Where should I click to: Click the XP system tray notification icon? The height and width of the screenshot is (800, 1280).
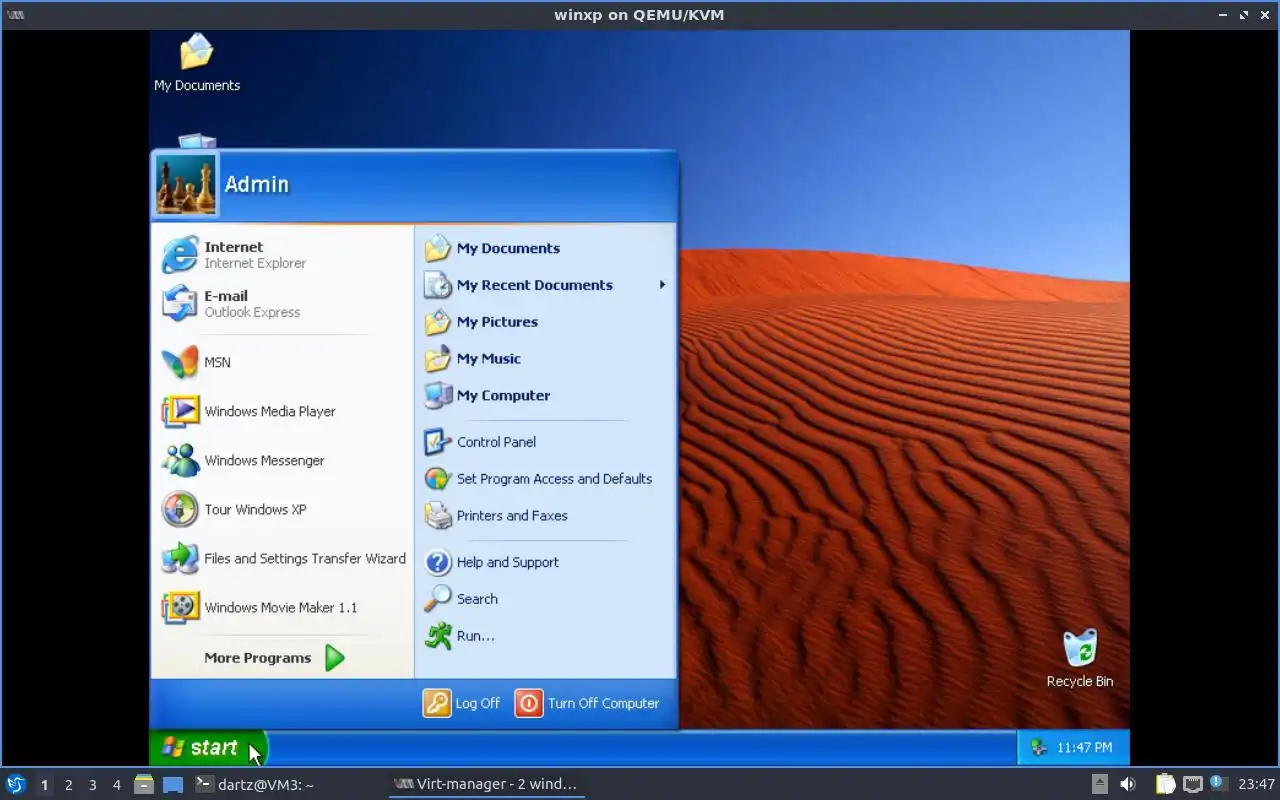click(1038, 747)
